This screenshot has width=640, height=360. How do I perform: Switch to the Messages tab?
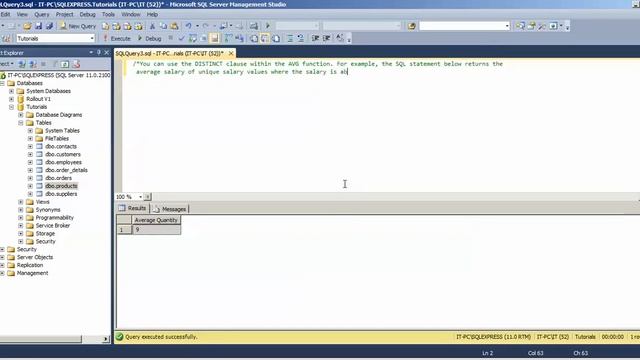[x=170, y=209]
